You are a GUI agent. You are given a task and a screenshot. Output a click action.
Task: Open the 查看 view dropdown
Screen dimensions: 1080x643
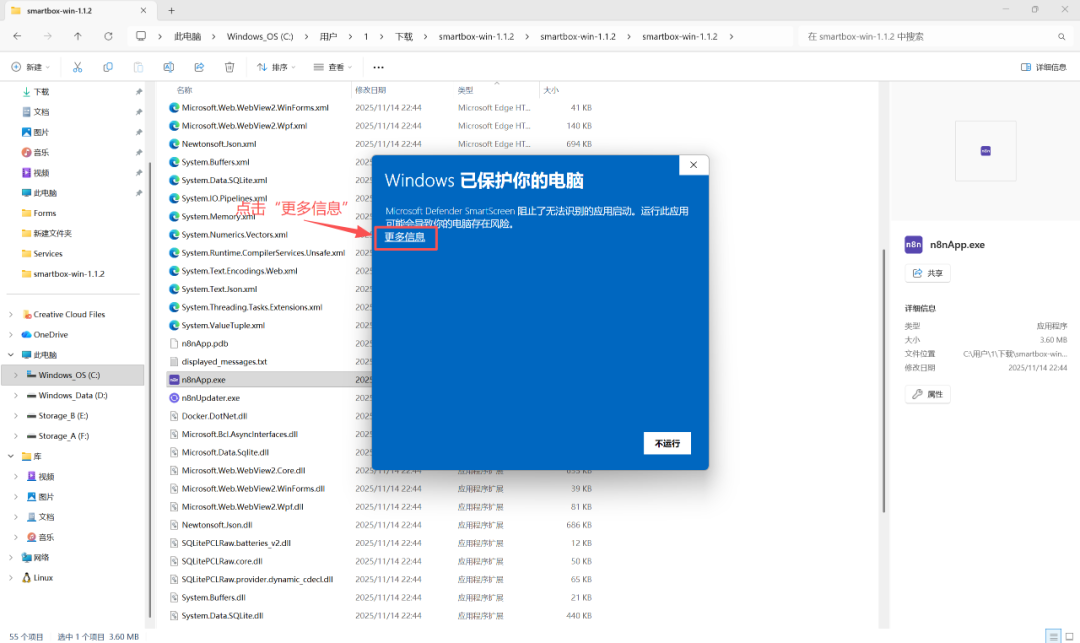click(x=333, y=67)
